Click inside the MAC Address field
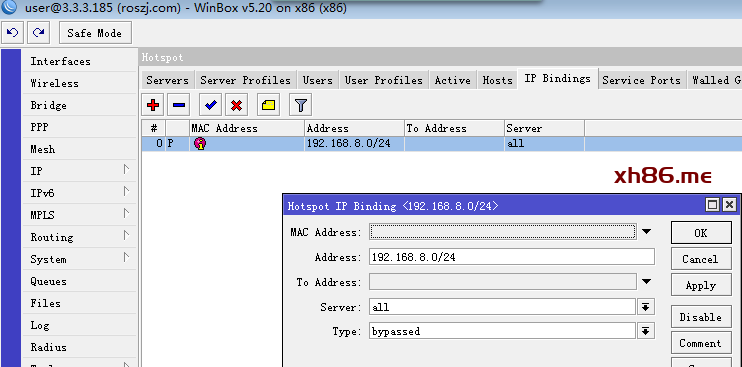 click(x=503, y=232)
